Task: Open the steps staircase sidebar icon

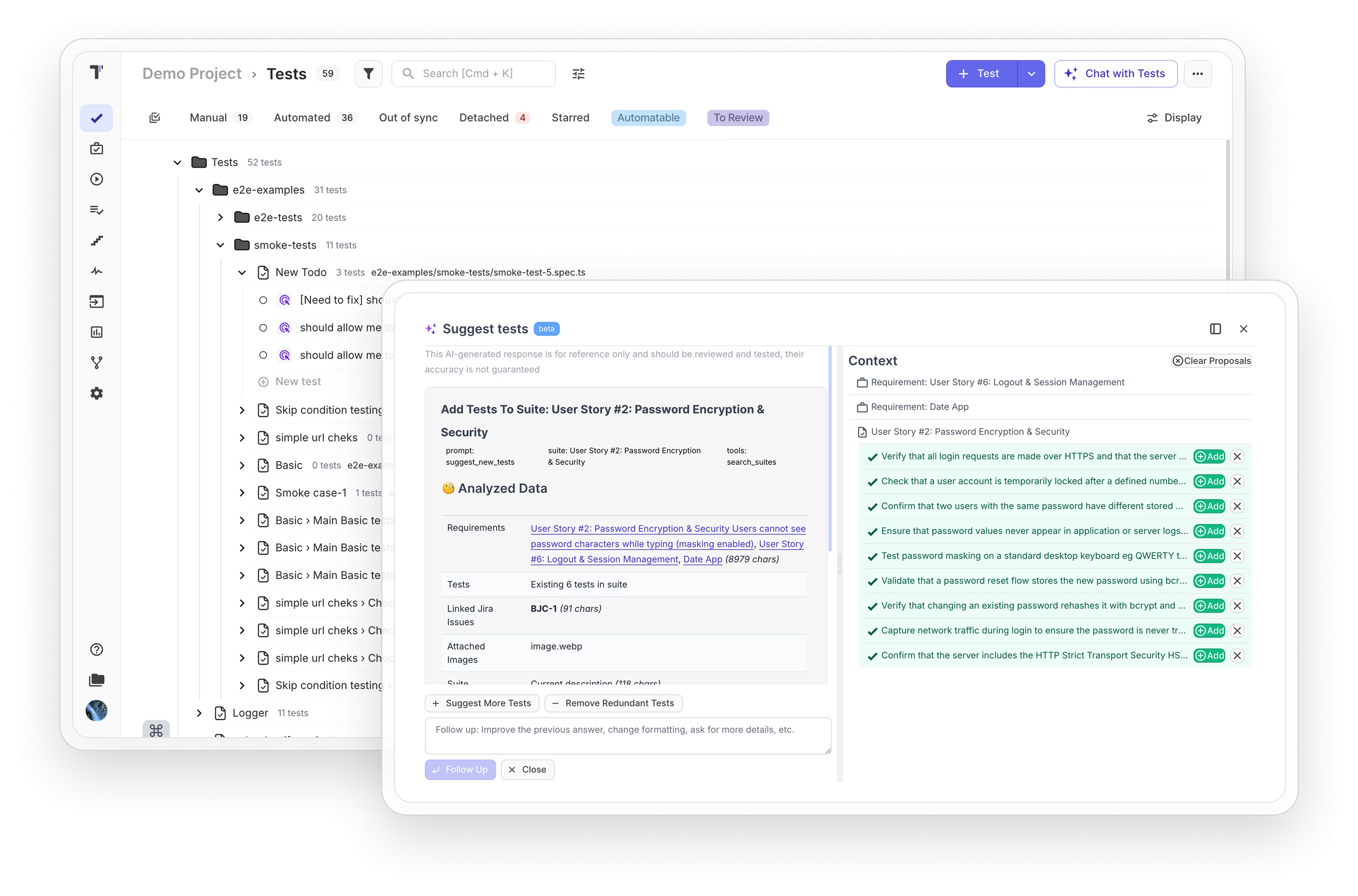Action: pyautogui.click(x=97, y=240)
